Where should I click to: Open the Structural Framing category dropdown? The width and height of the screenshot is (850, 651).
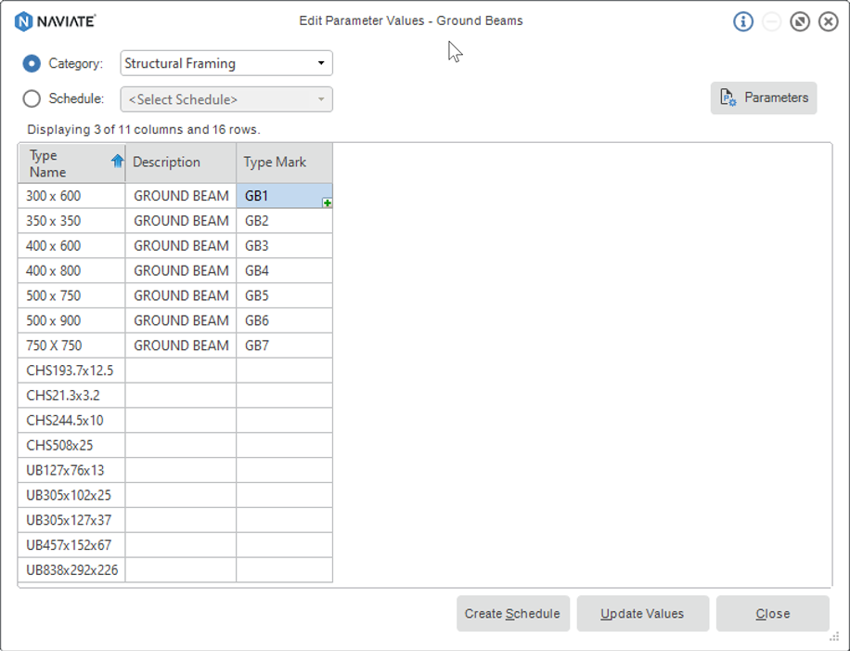226,63
